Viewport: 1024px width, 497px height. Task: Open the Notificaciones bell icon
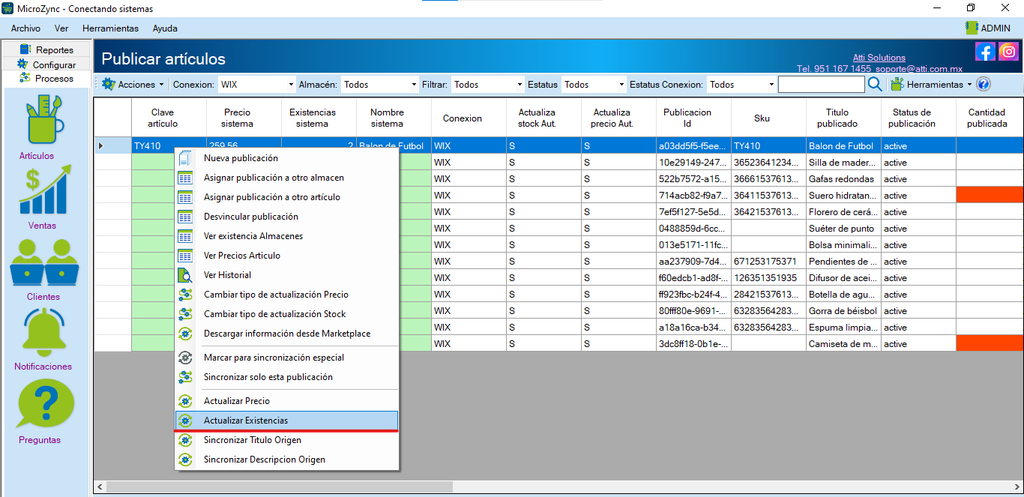tap(44, 332)
